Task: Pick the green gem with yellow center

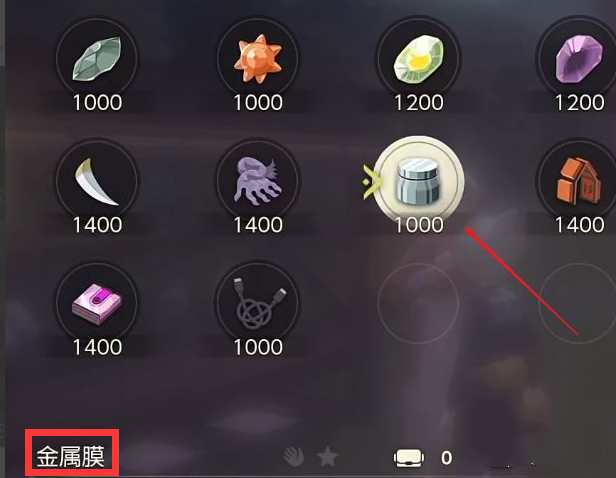Action: pyautogui.click(x=418, y=59)
